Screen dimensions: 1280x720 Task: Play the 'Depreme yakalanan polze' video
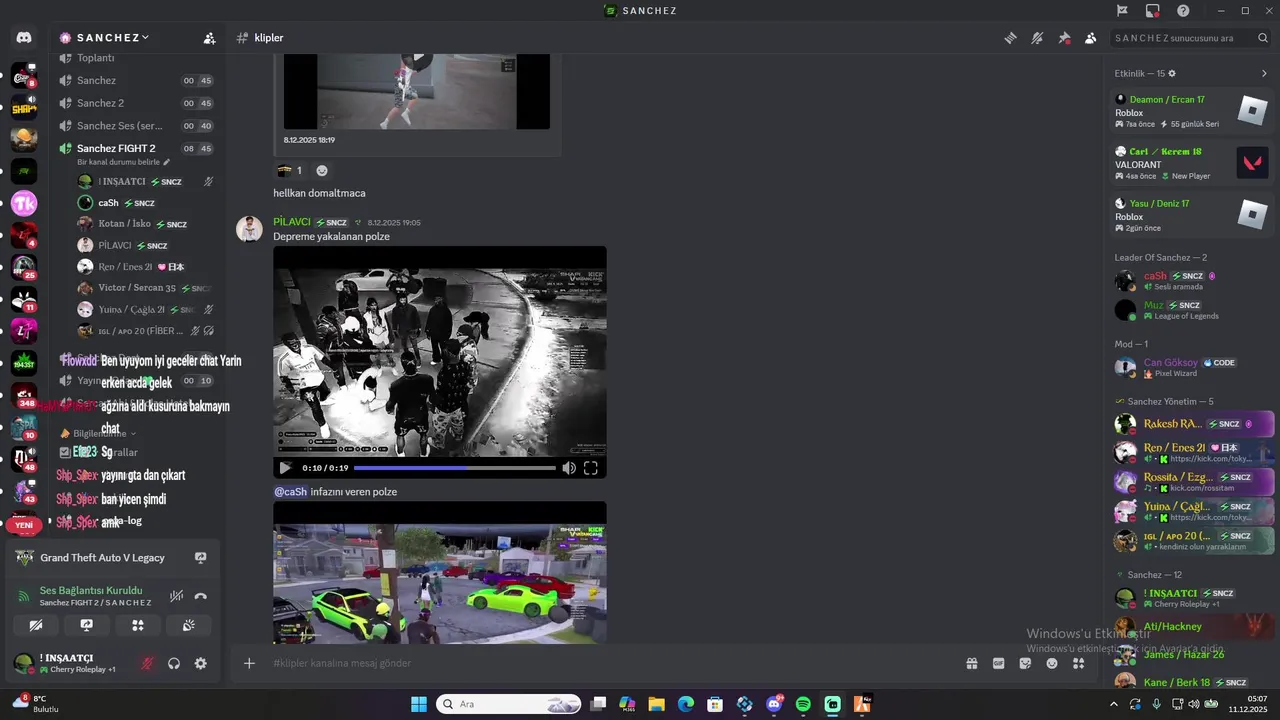coord(285,467)
